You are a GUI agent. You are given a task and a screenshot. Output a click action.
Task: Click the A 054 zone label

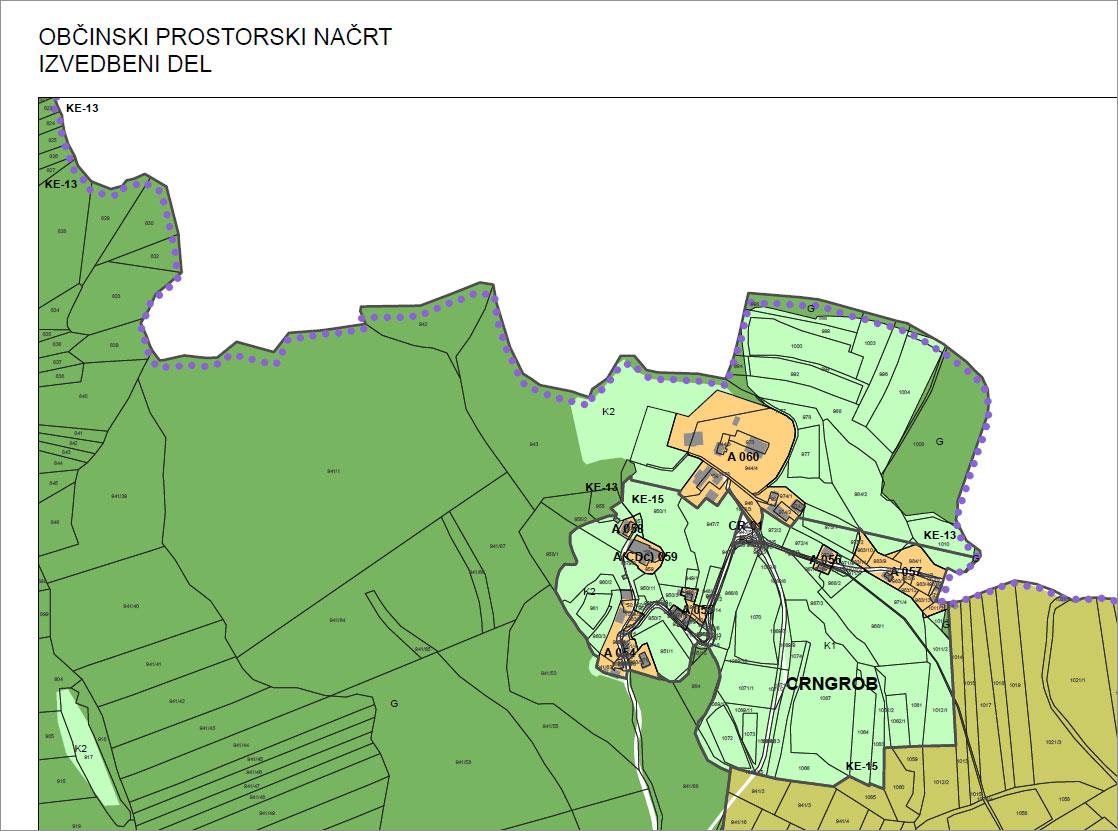coord(620,654)
